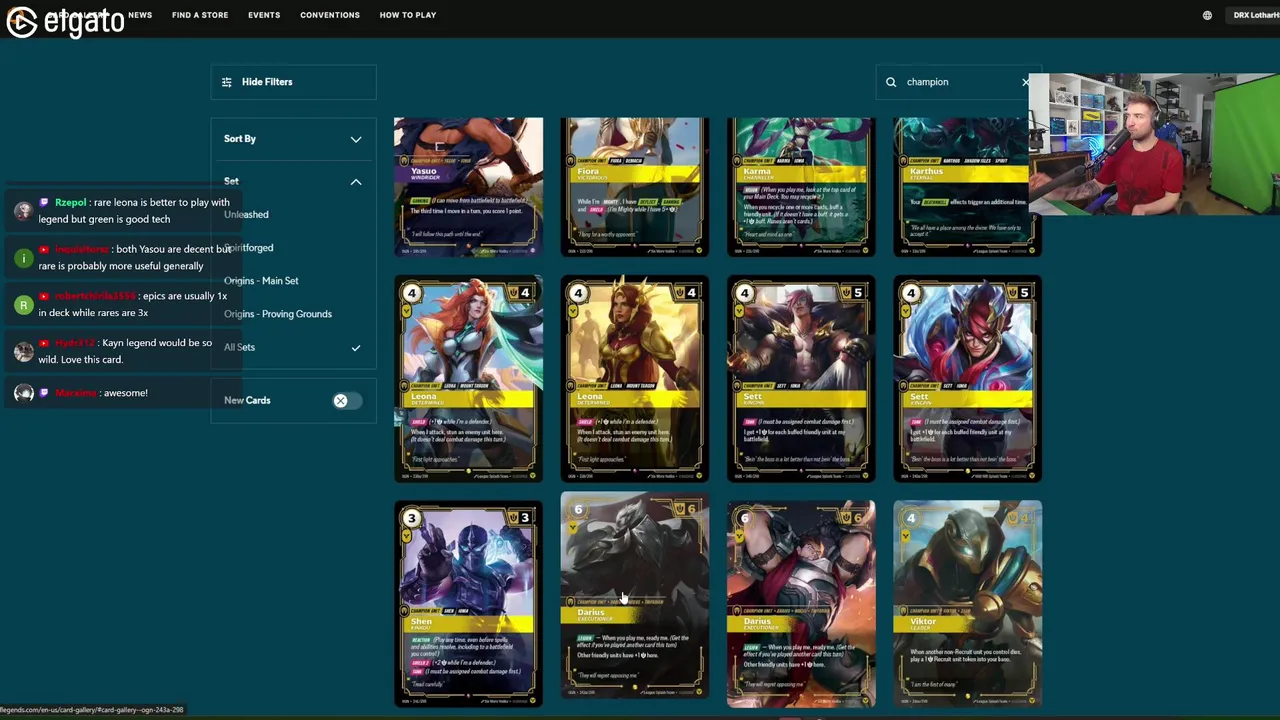Screen dimensions: 1280x720
Task: Clear the champion search text
Action: (1025, 82)
